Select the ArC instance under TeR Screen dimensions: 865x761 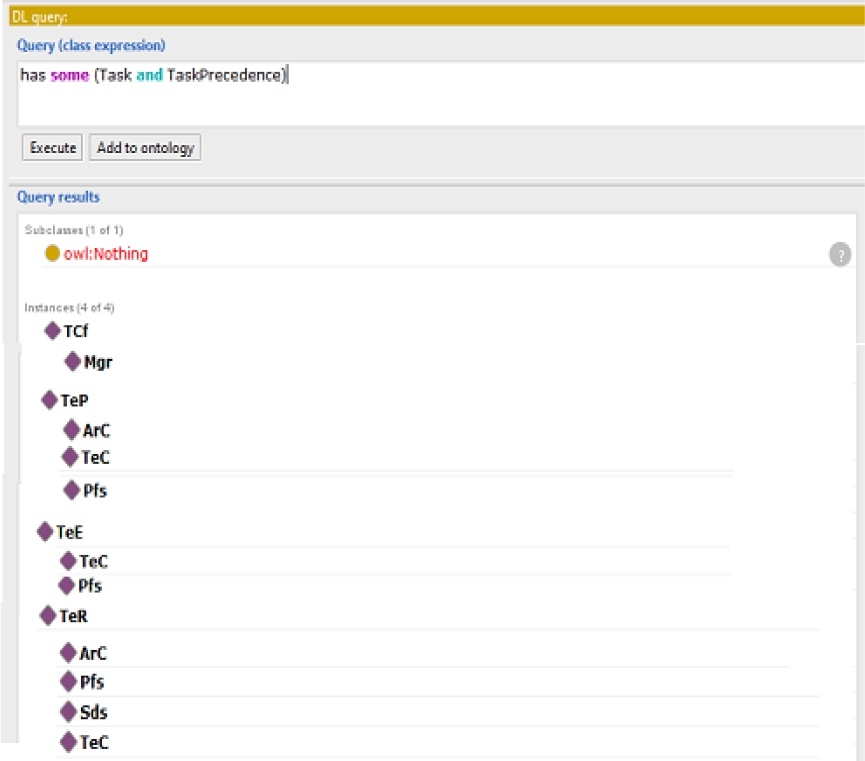coord(93,653)
